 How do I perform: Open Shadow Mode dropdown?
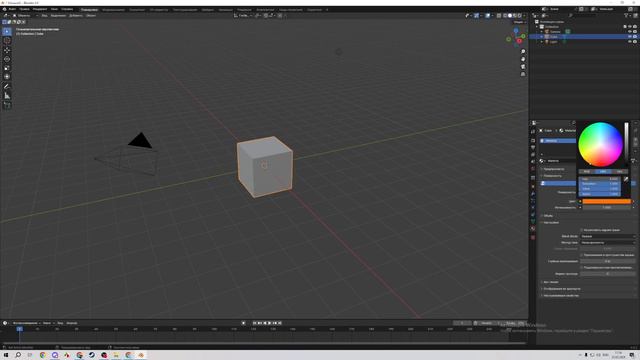(608, 242)
